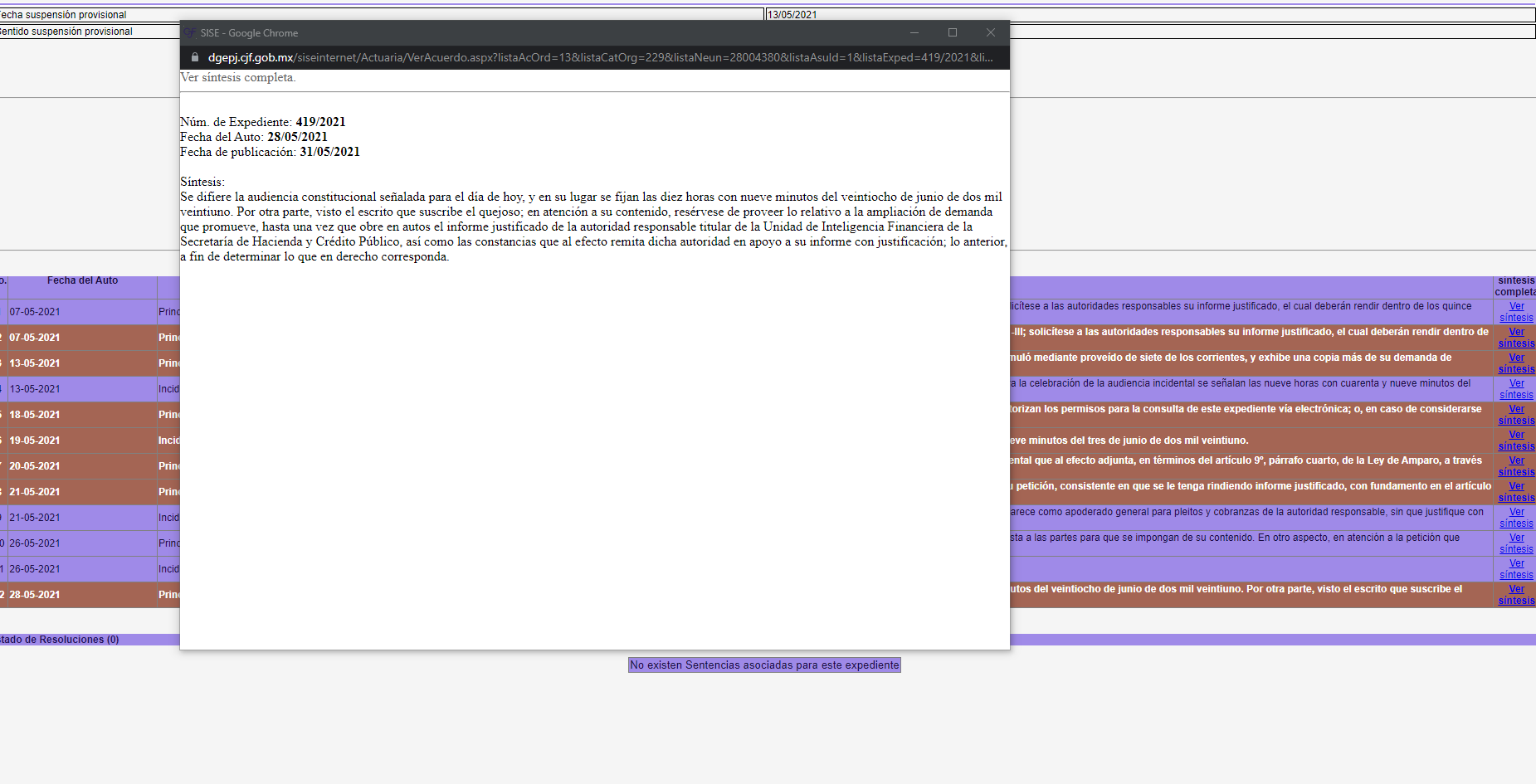The width and height of the screenshot is (1536, 784).
Task: Open 'Ver síntesis' link for 'apoderado general' row
Action: pyautogui.click(x=1516, y=518)
